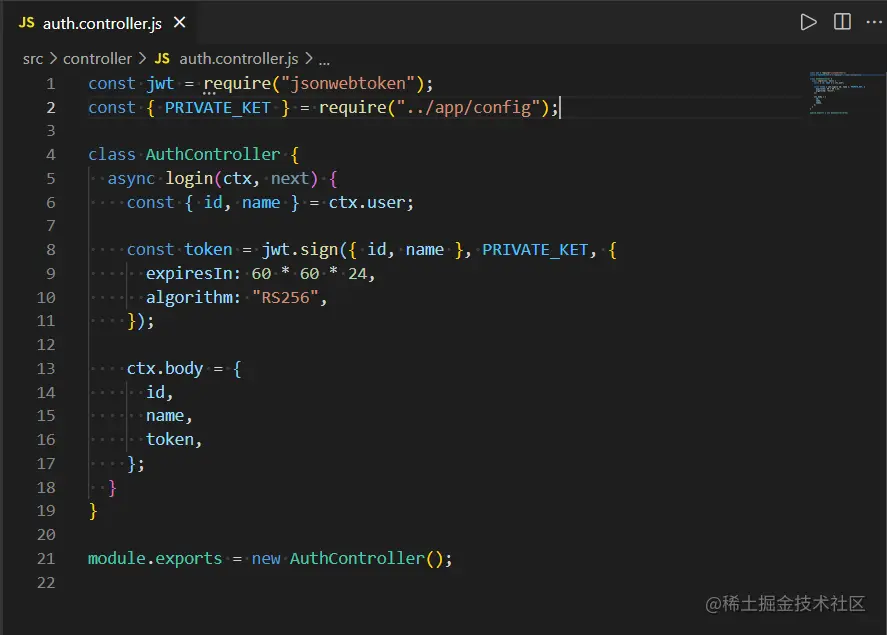Click the controller breadcrumb folder
Screen dimensions: 887x635
97,59
